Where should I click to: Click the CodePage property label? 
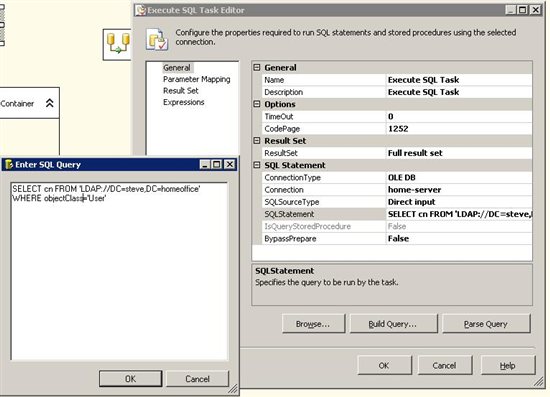(x=282, y=129)
